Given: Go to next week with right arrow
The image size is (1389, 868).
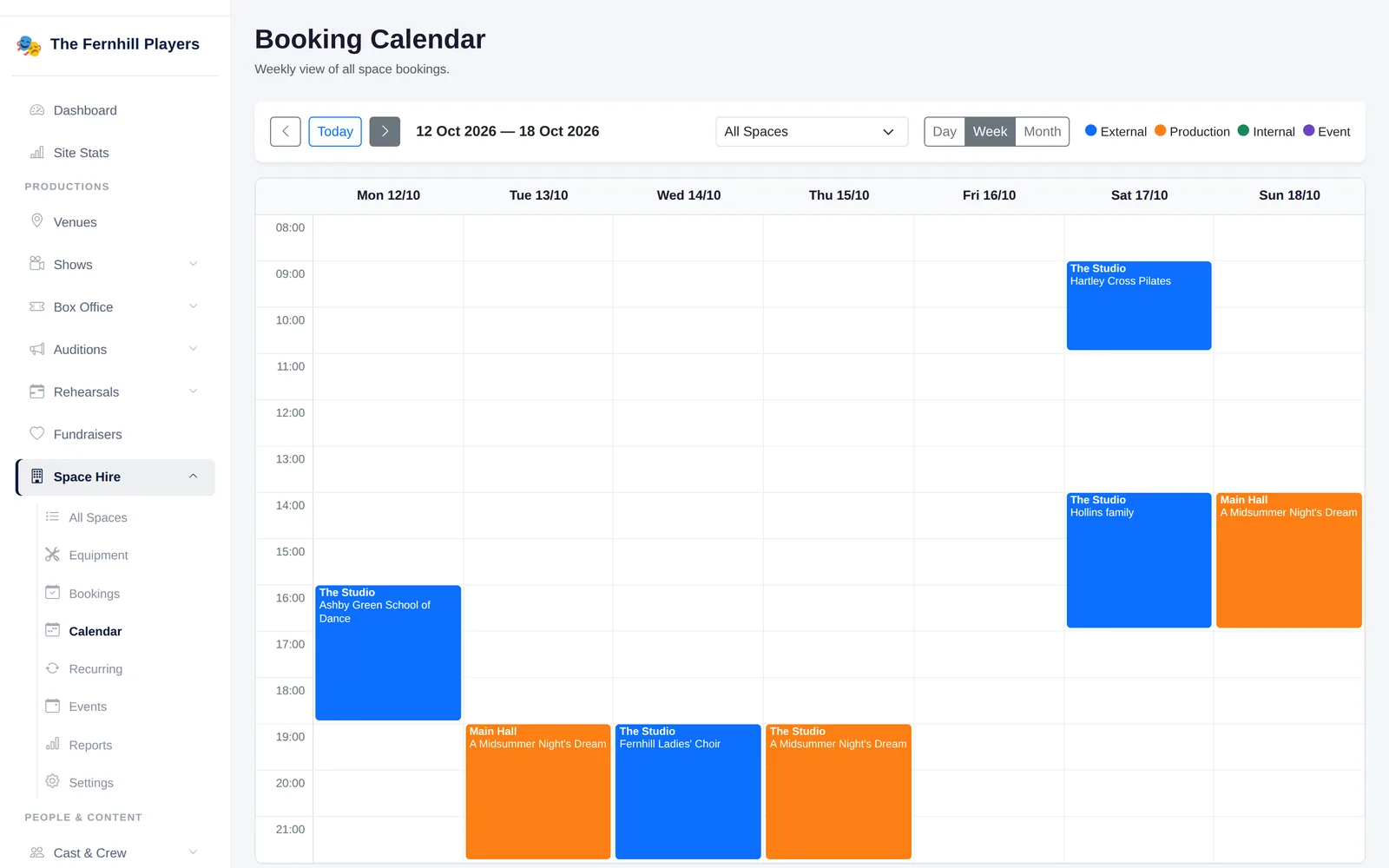Looking at the screenshot, I should click(x=385, y=132).
